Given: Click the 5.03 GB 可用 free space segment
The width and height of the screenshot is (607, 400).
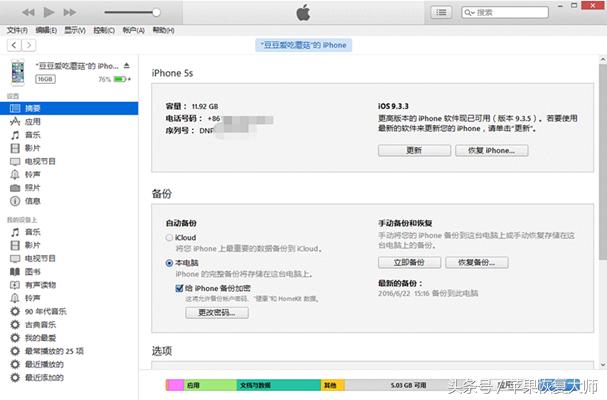Looking at the screenshot, I should pyautogui.click(x=408, y=385).
